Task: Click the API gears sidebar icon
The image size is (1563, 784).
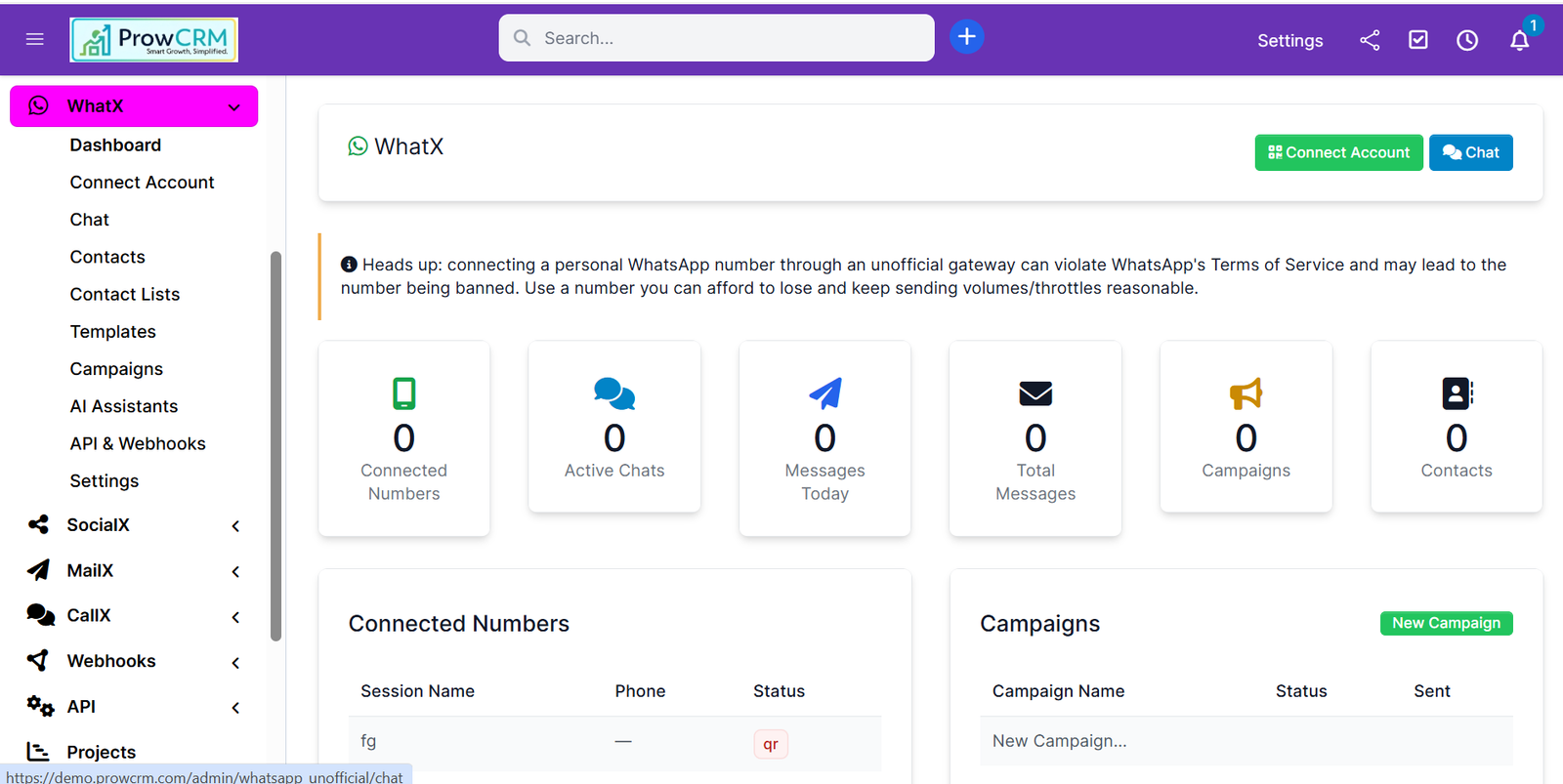Action: [x=40, y=706]
